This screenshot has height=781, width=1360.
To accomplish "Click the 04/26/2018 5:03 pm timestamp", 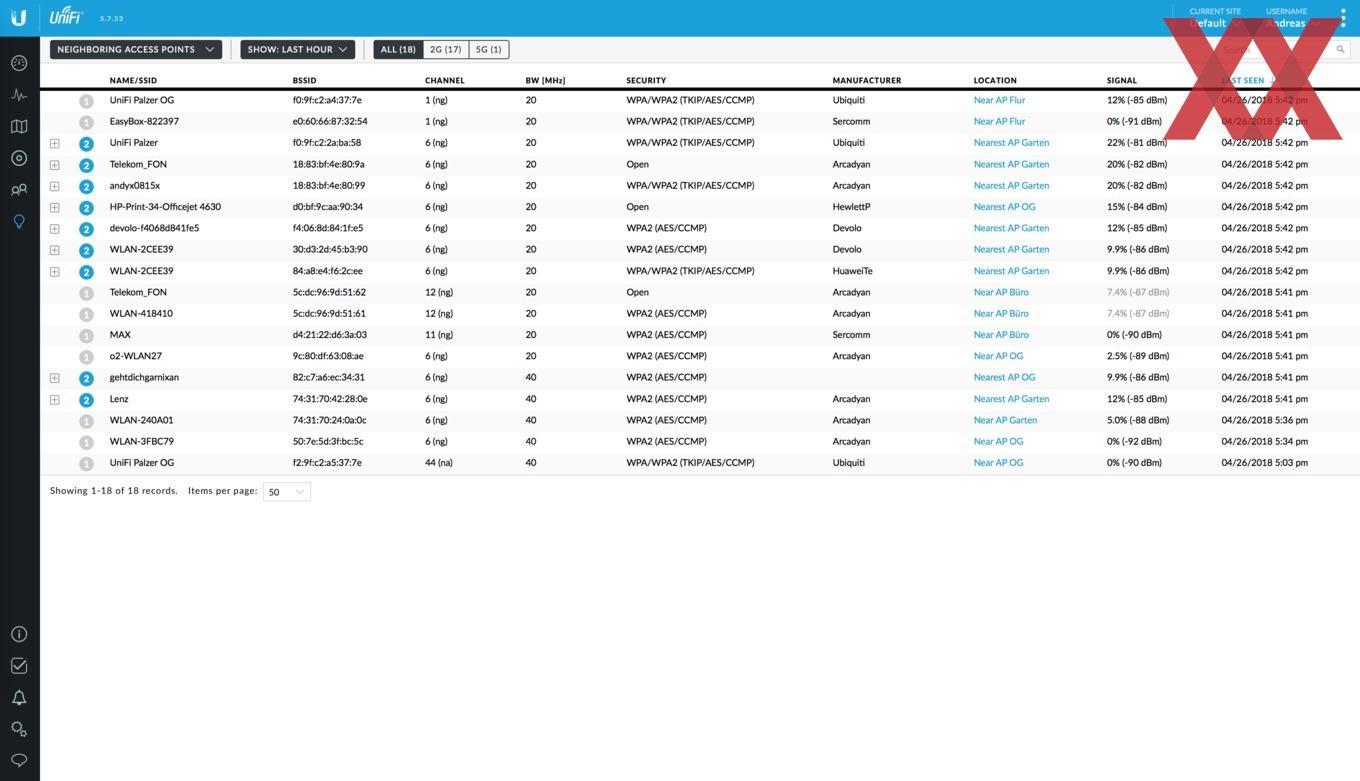I will (x=1265, y=463).
